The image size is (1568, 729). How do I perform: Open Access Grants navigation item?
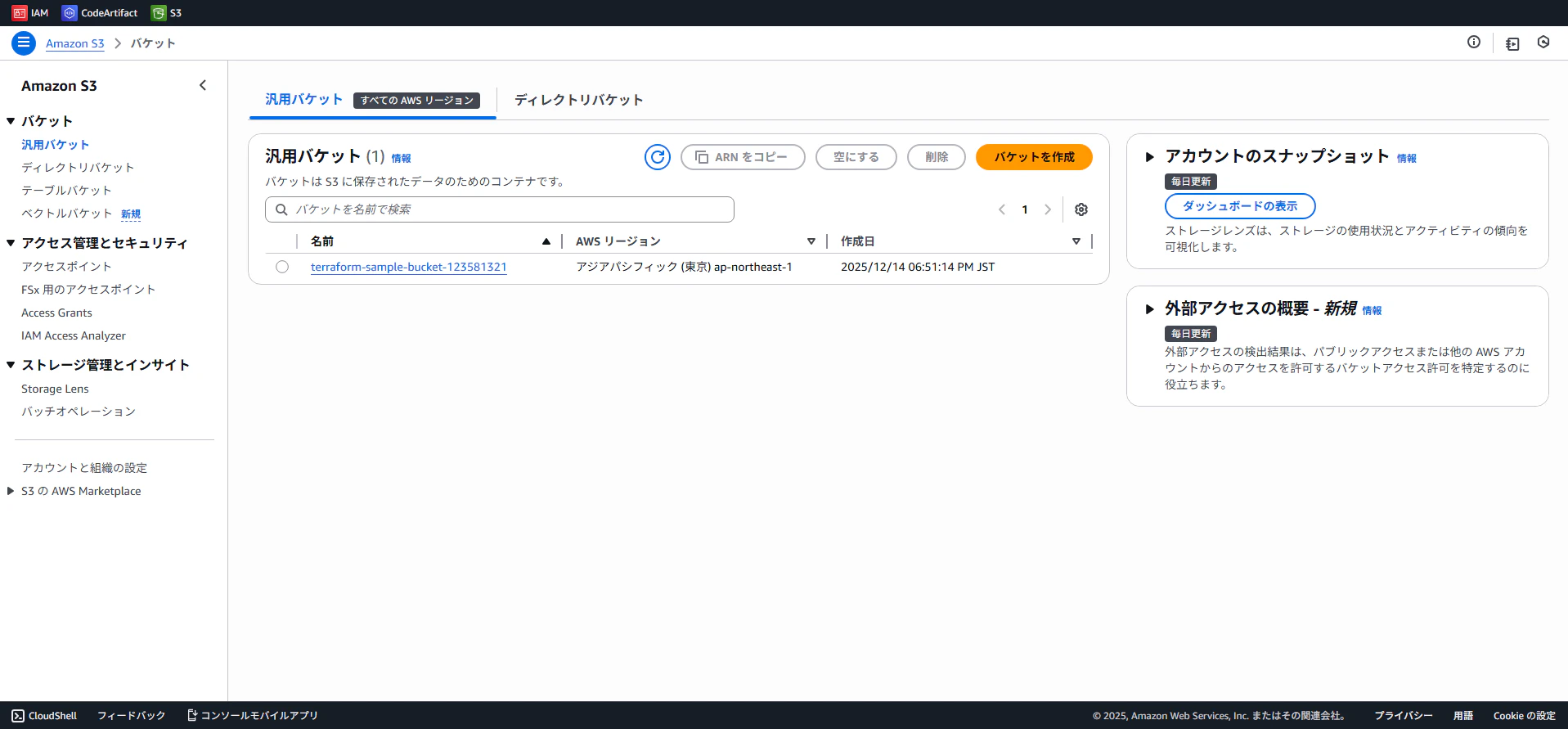56,313
